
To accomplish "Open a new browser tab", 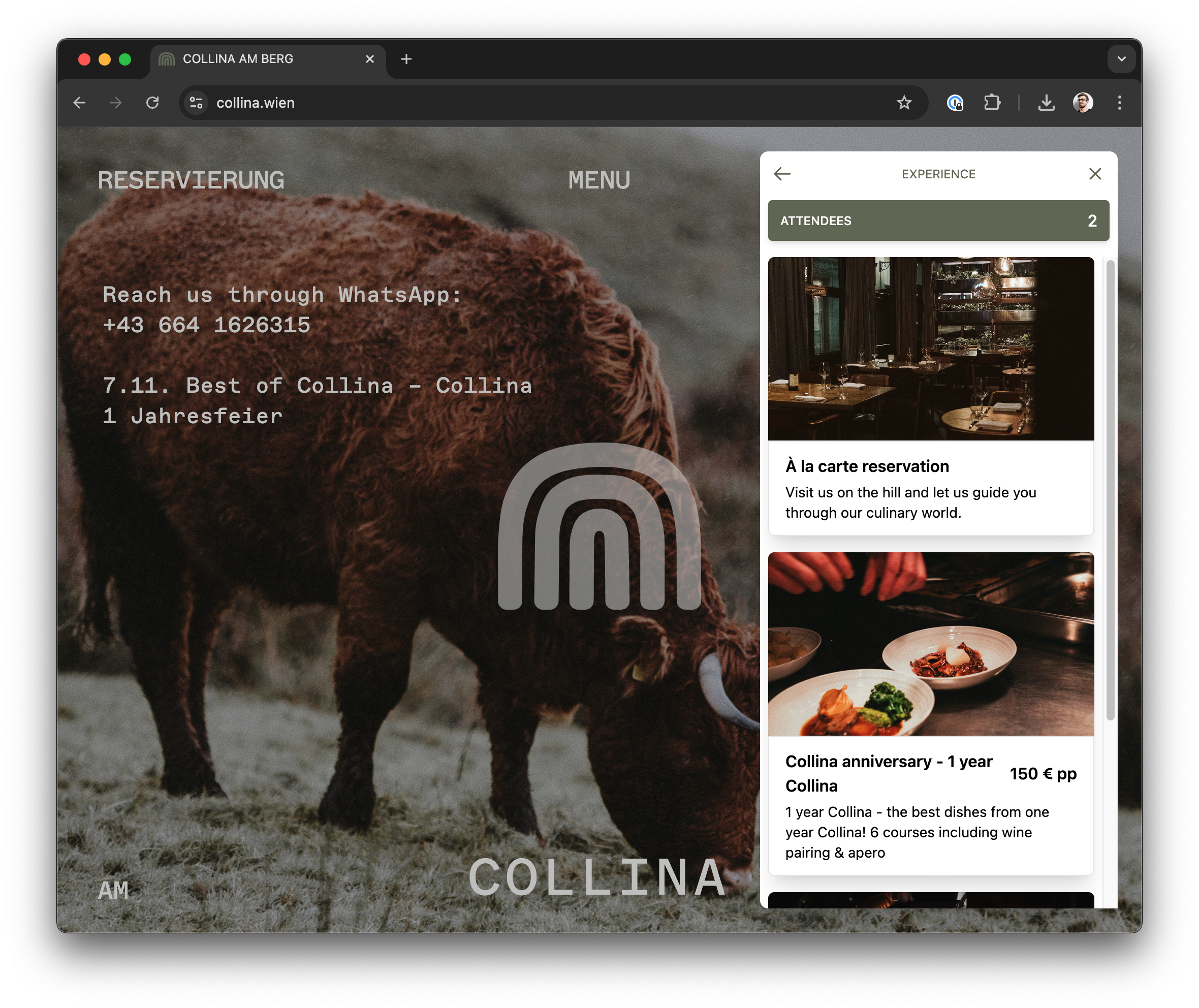I will tap(406, 59).
